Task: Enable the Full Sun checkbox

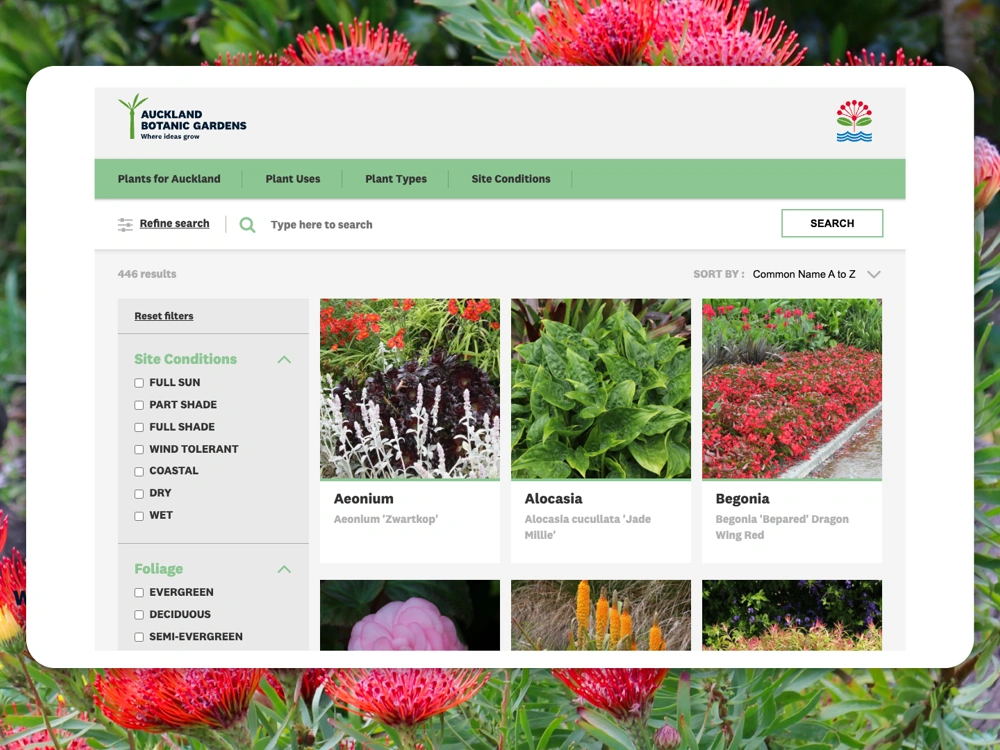Action: click(x=139, y=383)
